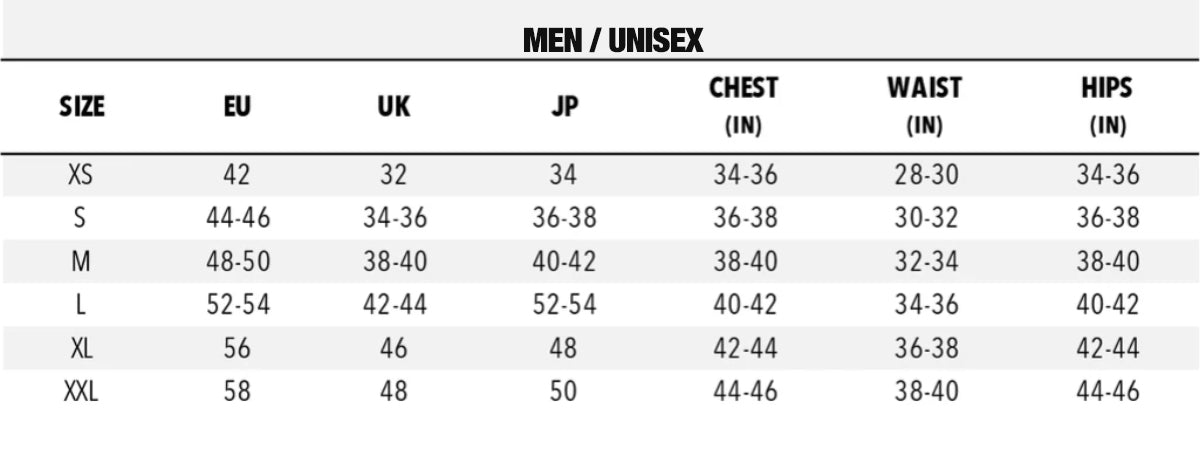The width and height of the screenshot is (1204, 458).
Task: Select the M size row label
Action: 81,262
